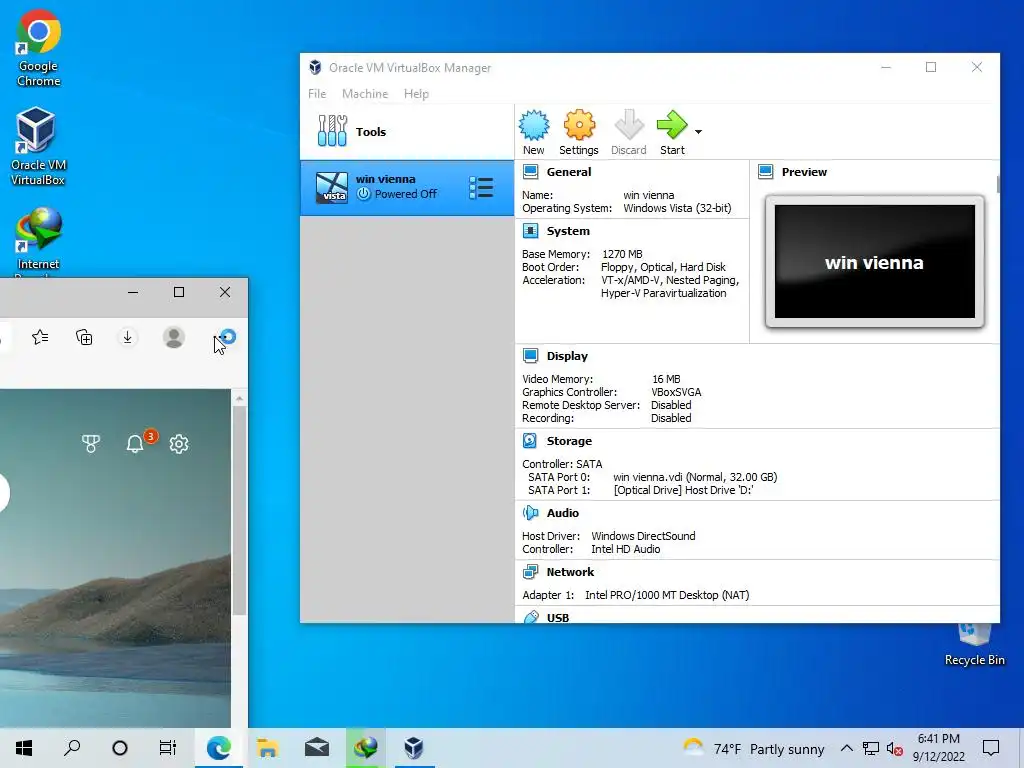Open rewards trophy icon on Edge page
1024x768 pixels.
(x=91, y=444)
